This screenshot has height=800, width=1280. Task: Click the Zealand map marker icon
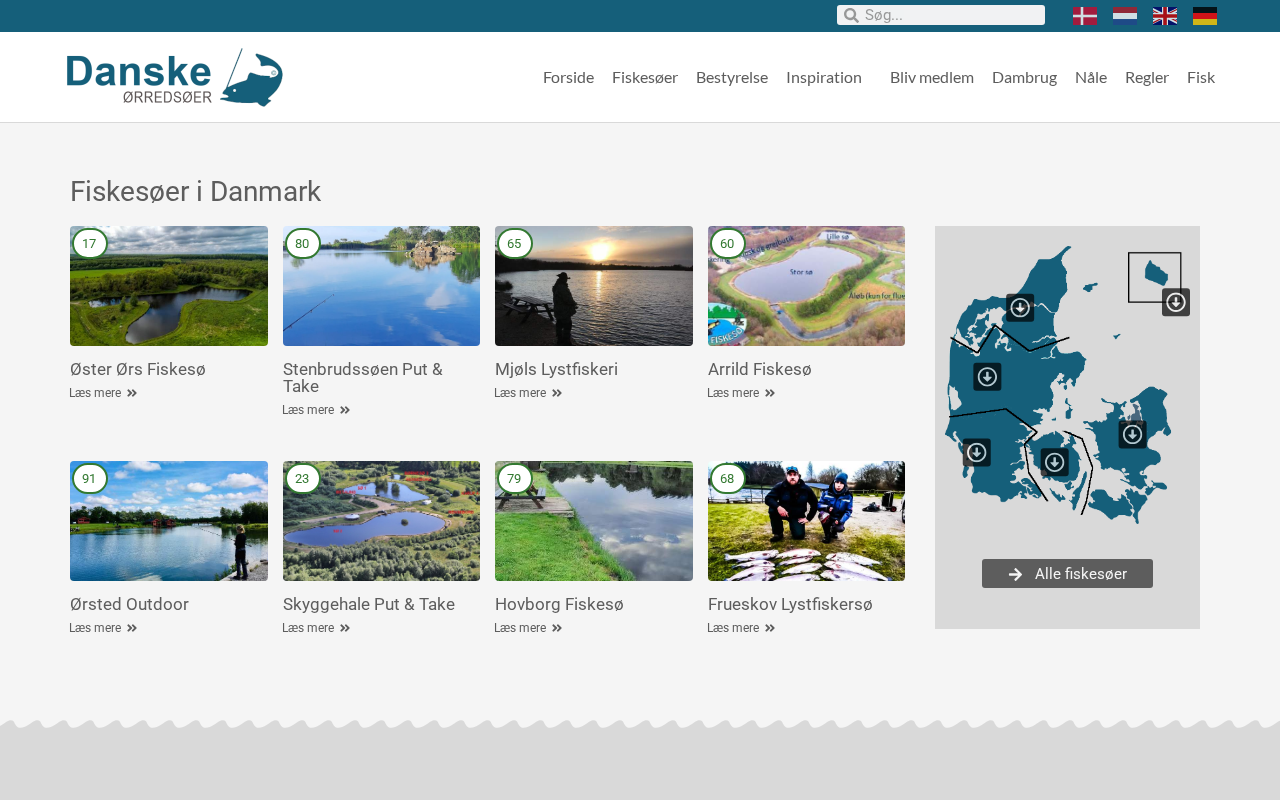(1133, 435)
